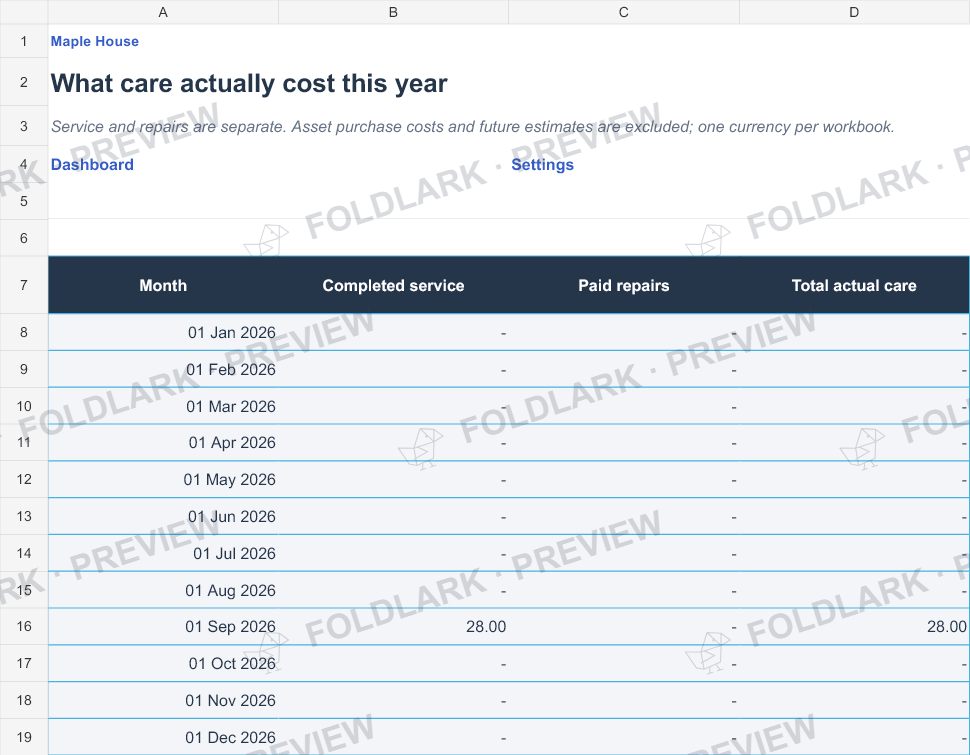Select the '01 Oct 2026' cell
The width and height of the screenshot is (970, 755).
coord(163,663)
